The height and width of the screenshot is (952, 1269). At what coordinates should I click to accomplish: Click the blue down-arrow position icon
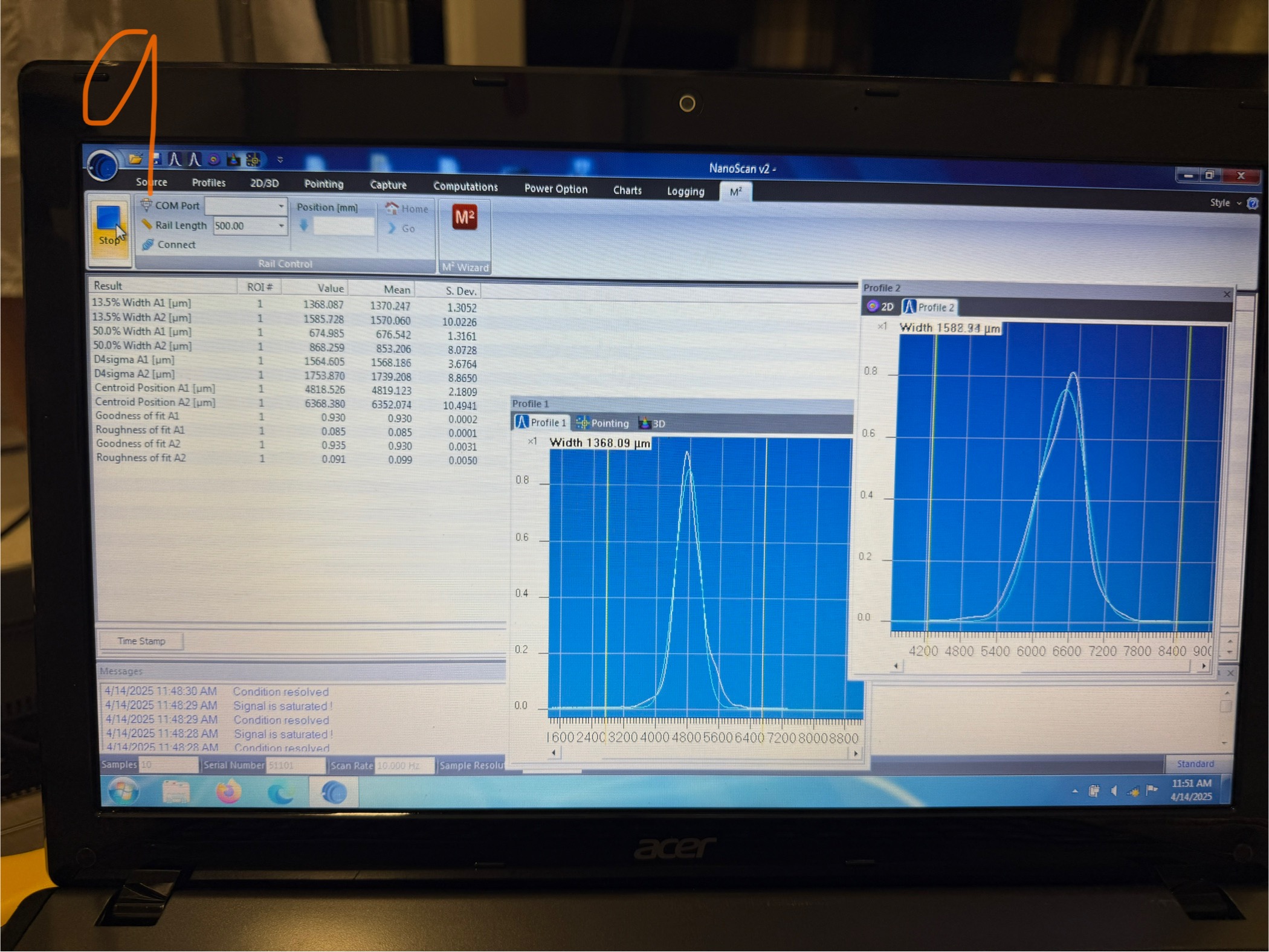(x=304, y=226)
